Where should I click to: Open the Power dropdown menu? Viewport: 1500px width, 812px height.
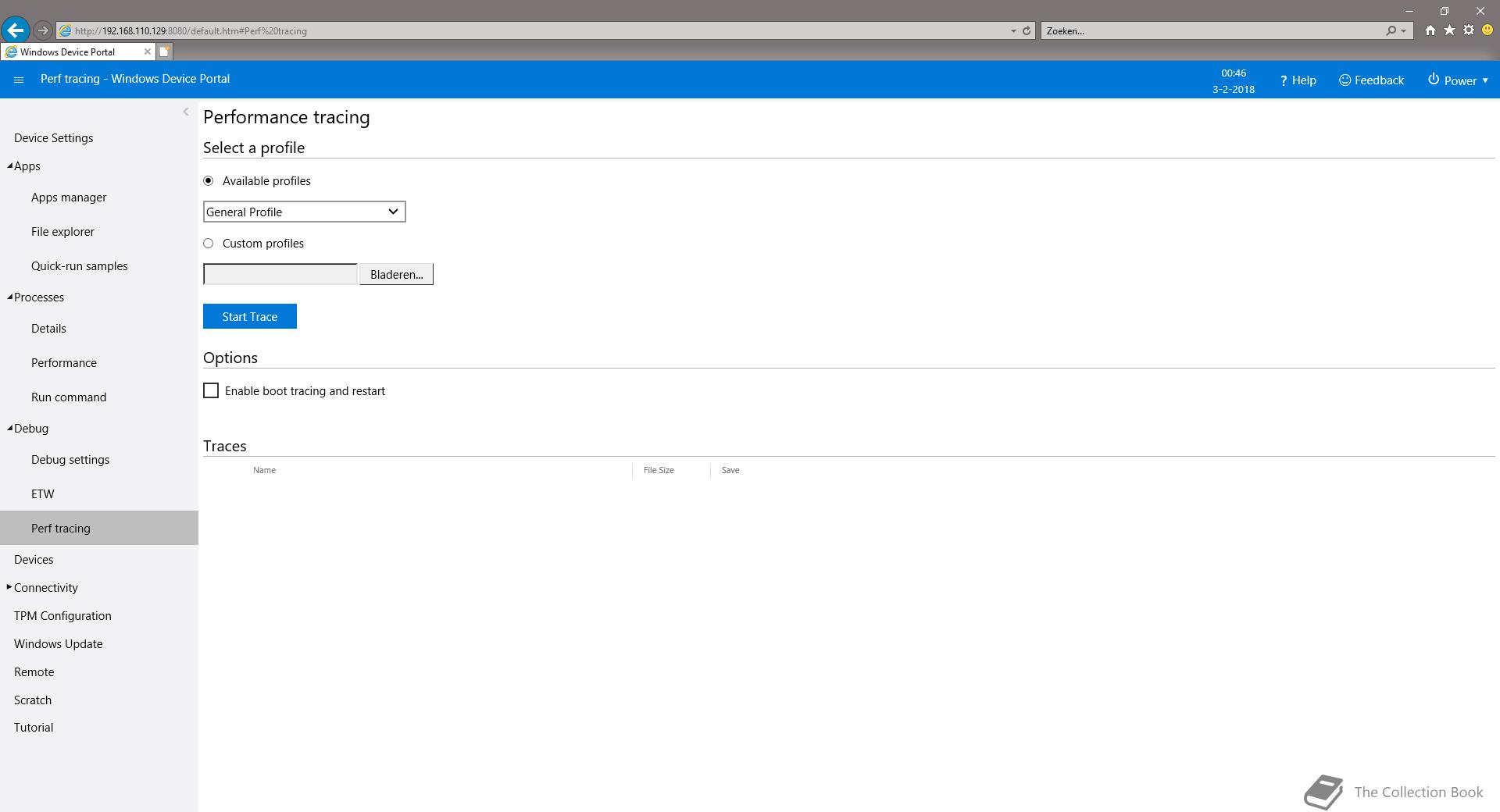click(1458, 80)
